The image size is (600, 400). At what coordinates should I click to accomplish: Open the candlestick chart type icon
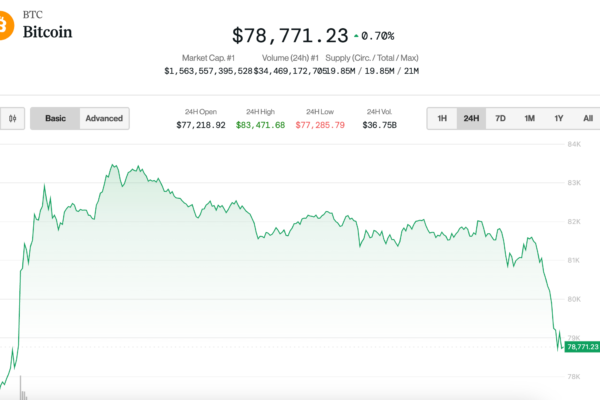(13, 118)
